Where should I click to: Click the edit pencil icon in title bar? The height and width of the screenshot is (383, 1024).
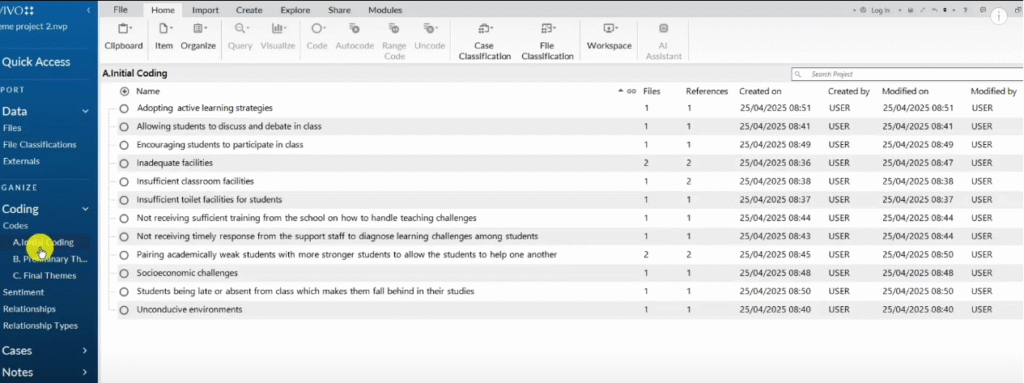[x=923, y=10]
